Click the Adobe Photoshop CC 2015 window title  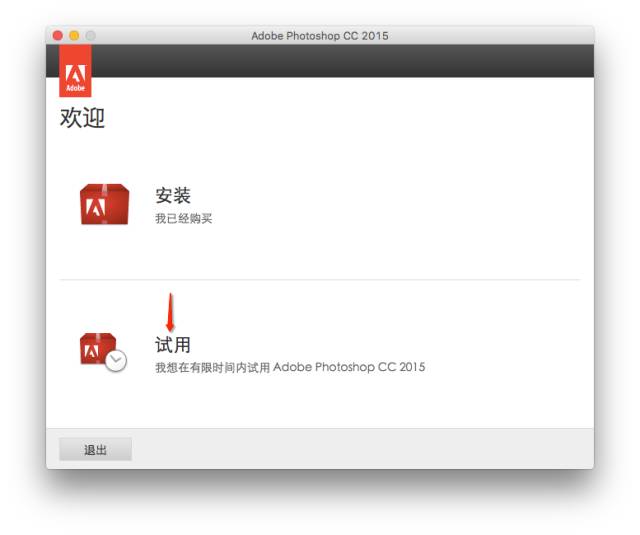(x=320, y=36)
